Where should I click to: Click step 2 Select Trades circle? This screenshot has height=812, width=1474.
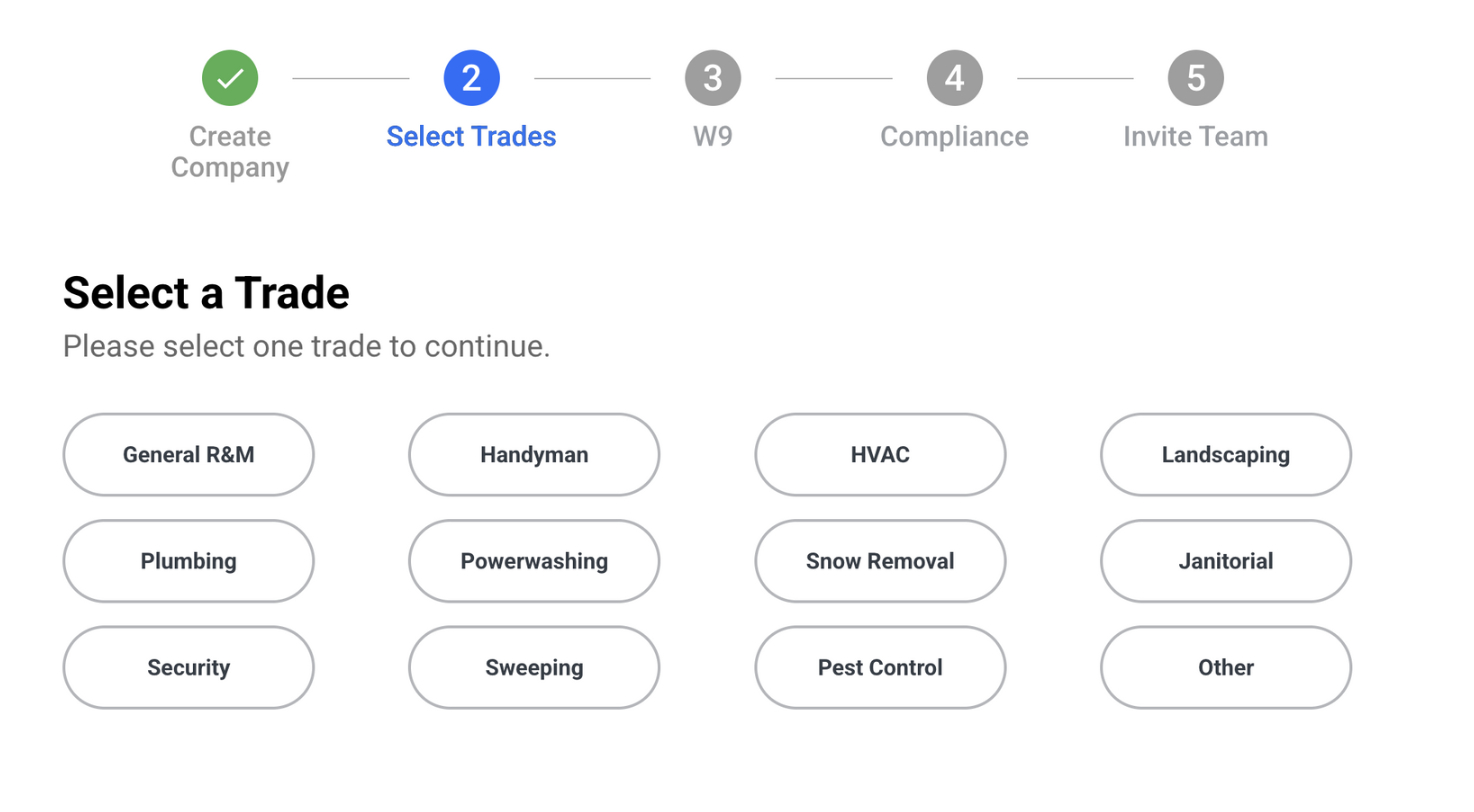470,77
